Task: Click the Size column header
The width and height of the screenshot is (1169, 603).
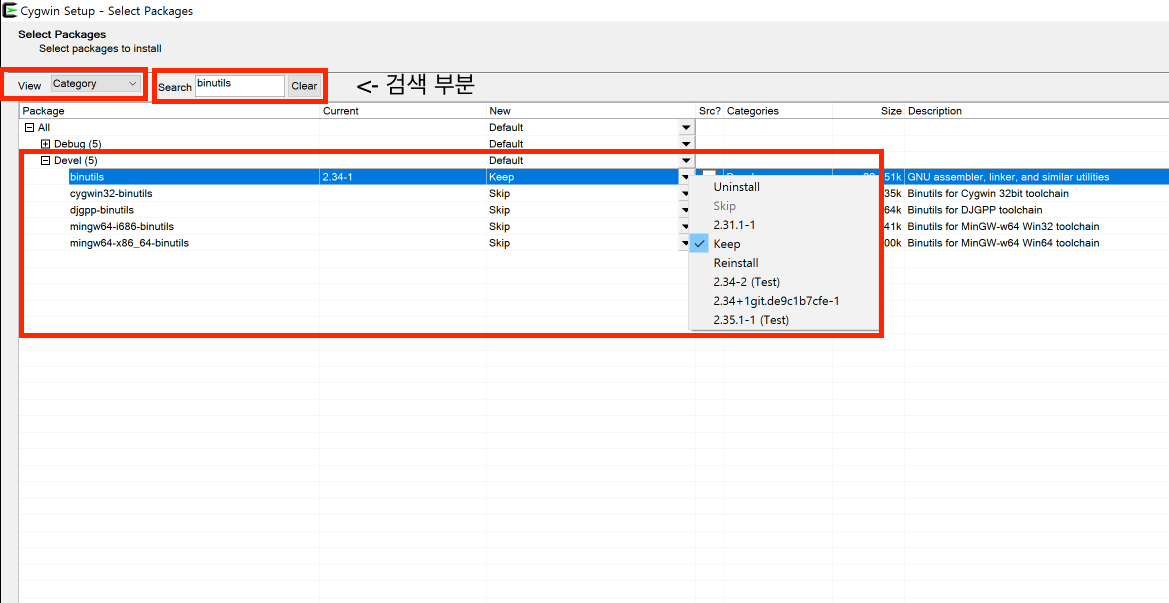Action: (x=869, y=111)
